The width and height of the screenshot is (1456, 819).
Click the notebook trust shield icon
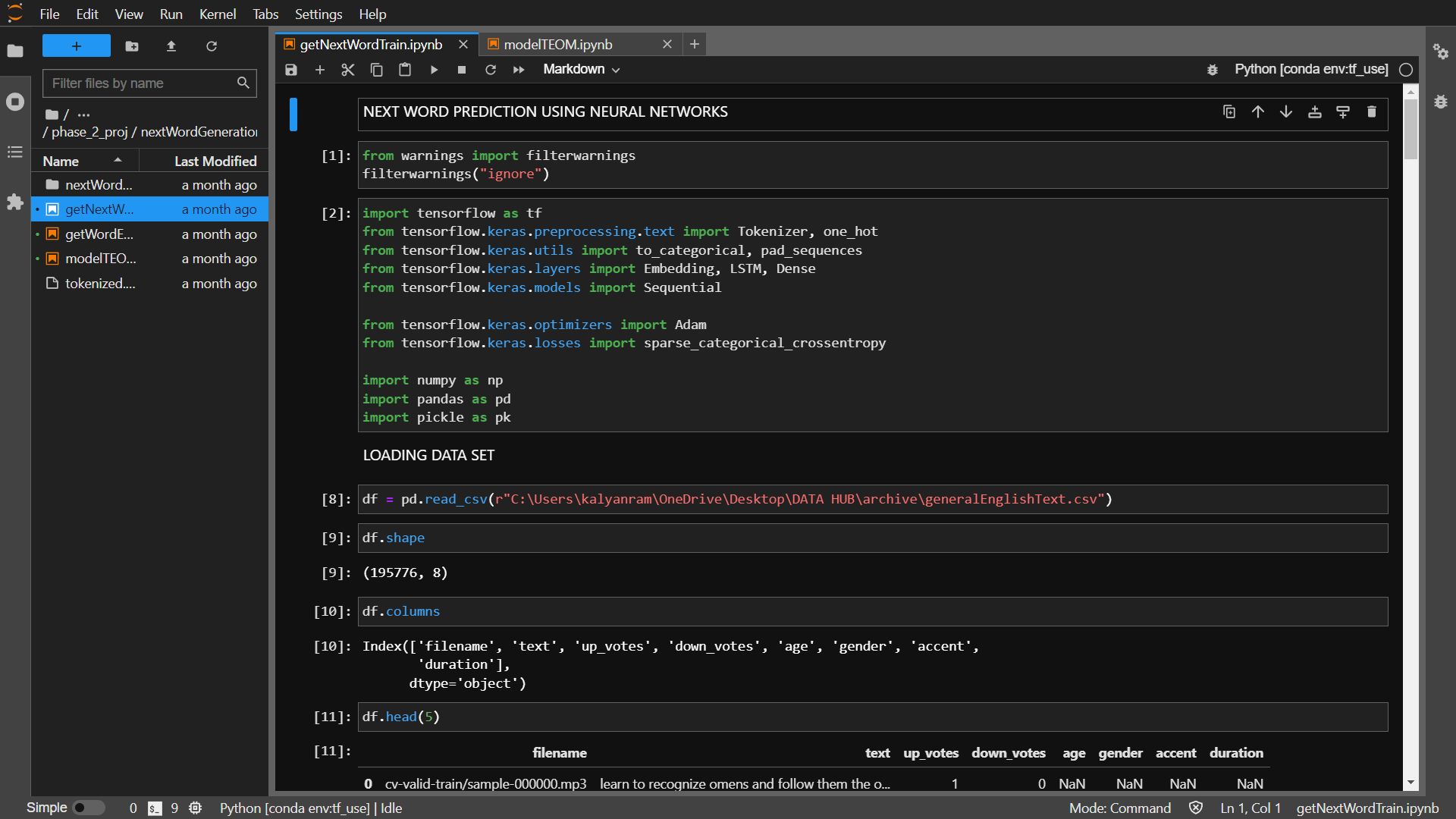click(x=1196, y=808)
